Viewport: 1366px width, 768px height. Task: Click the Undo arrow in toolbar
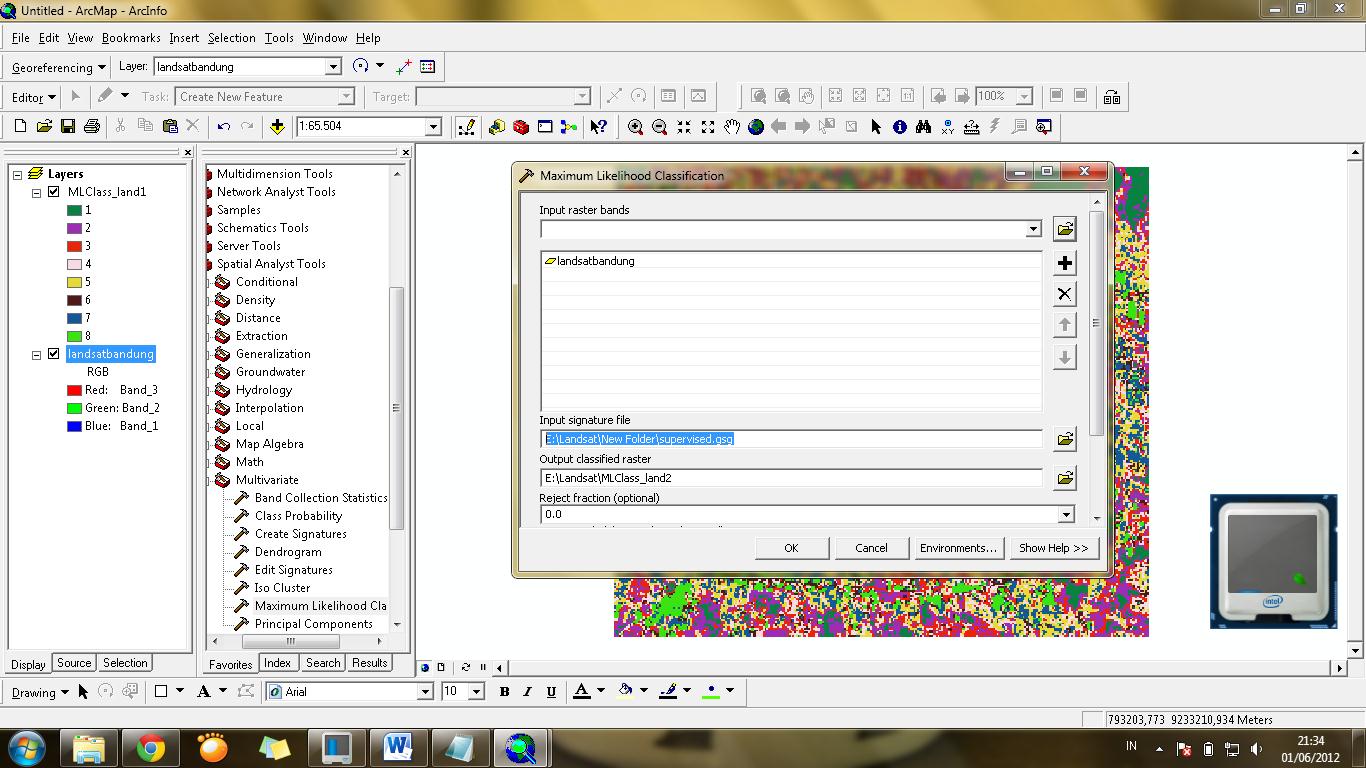223,126
